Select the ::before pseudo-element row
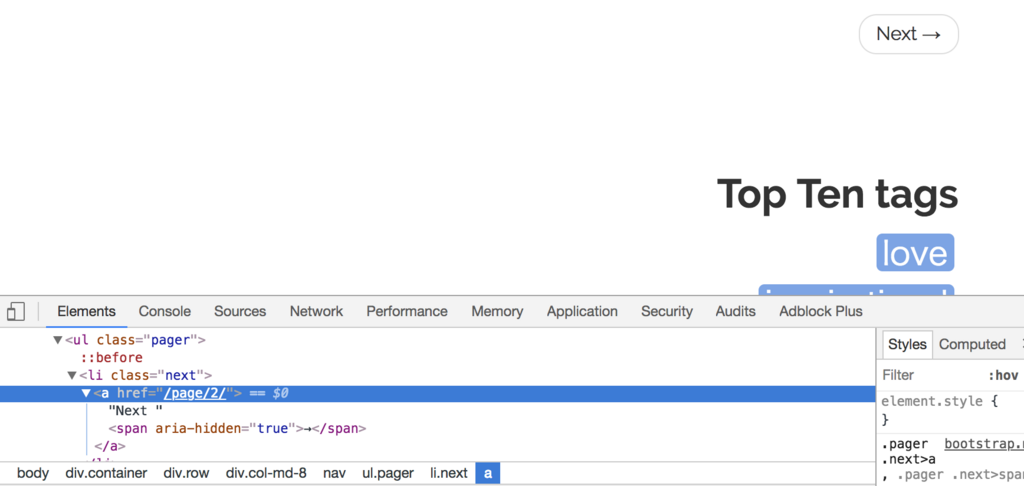Screen dimensions: 1024x486 [x=112, y=358]
